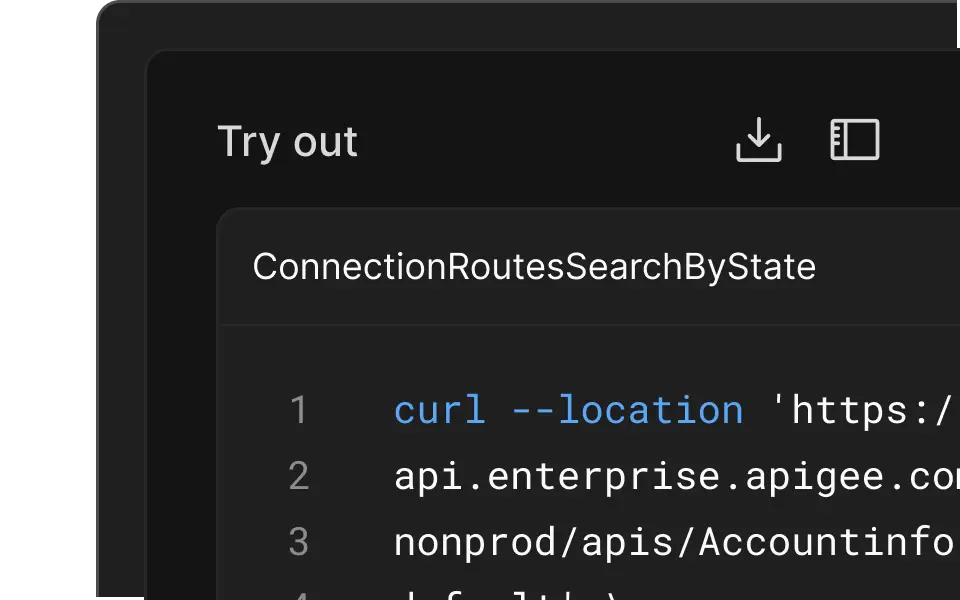
Task: Select the 'Try out' heading text
Action: [287, 142]
